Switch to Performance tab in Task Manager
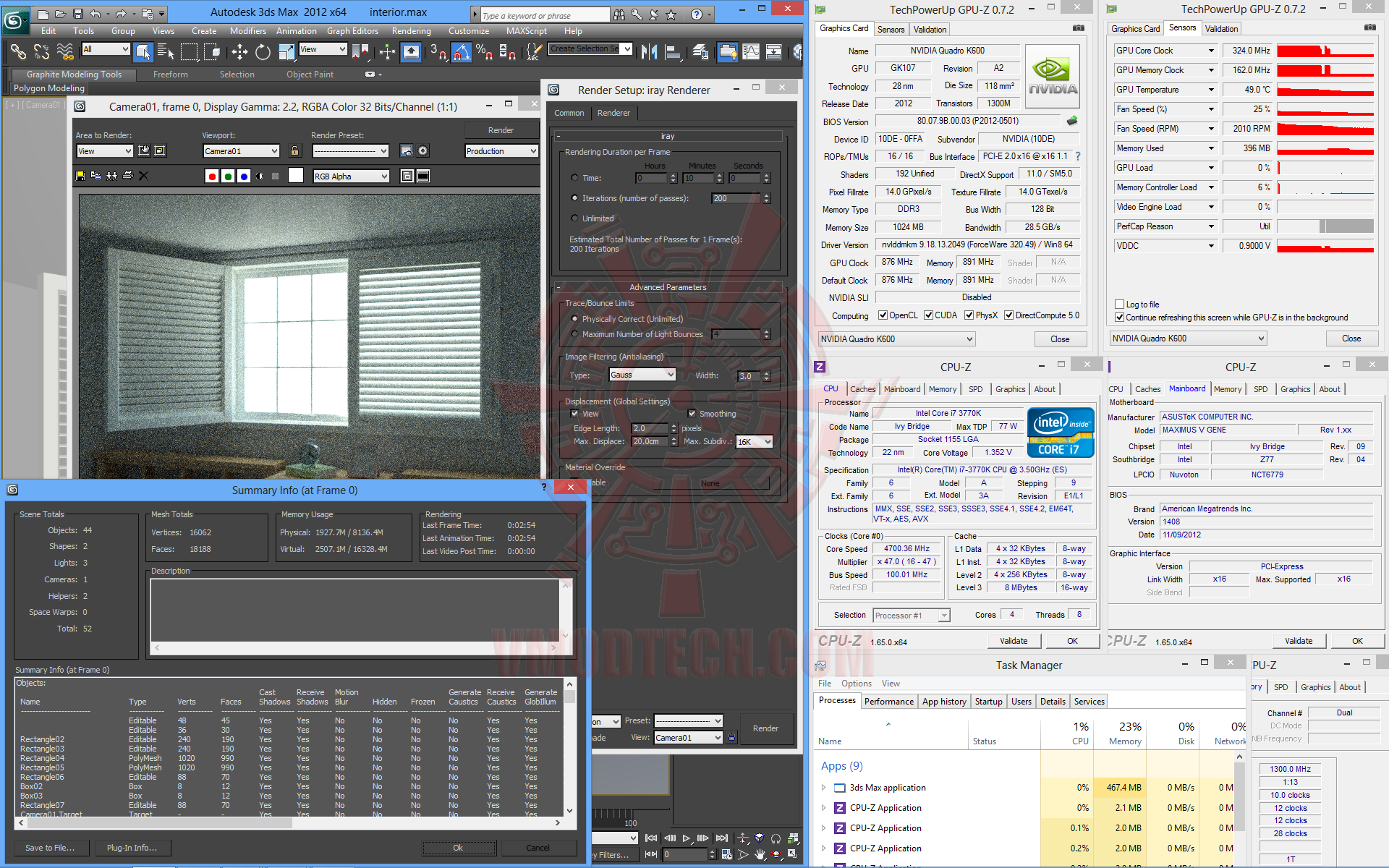Viewport: 1389px width, 868px height. click(x=888, y=702)
